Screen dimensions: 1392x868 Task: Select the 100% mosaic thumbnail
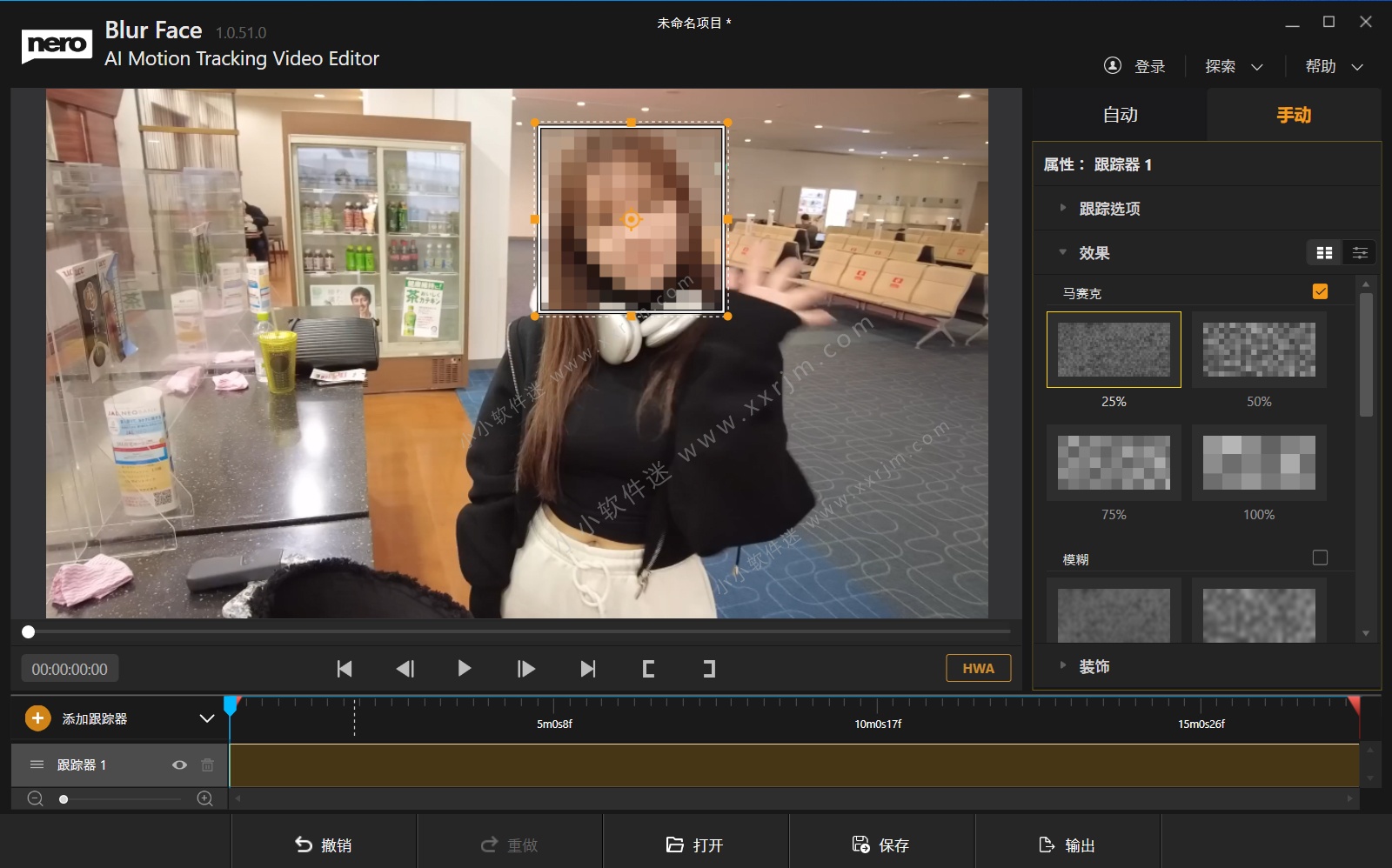pos(1259,463)
